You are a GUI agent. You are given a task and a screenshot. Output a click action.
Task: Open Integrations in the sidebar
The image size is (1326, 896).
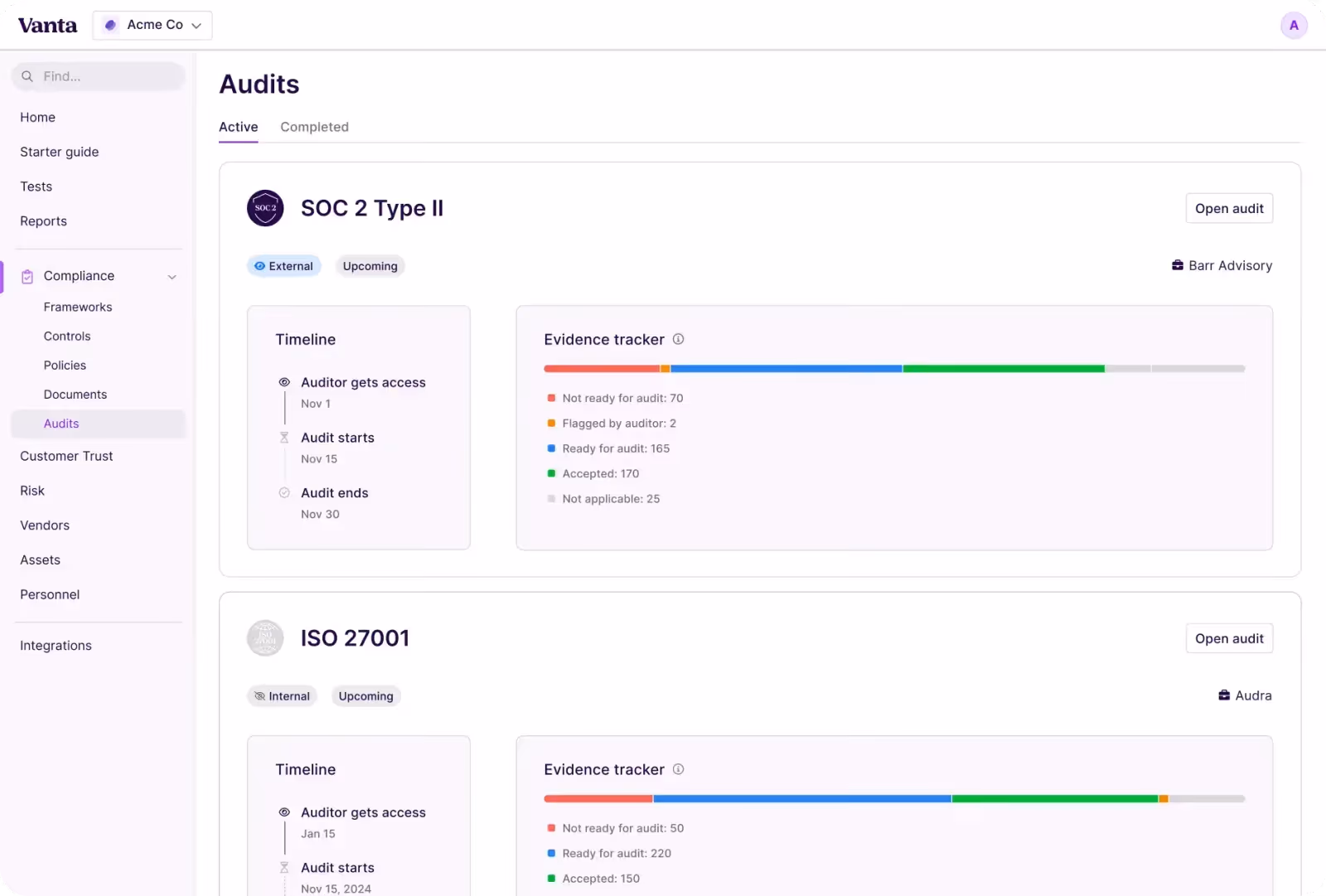(56, 646)
